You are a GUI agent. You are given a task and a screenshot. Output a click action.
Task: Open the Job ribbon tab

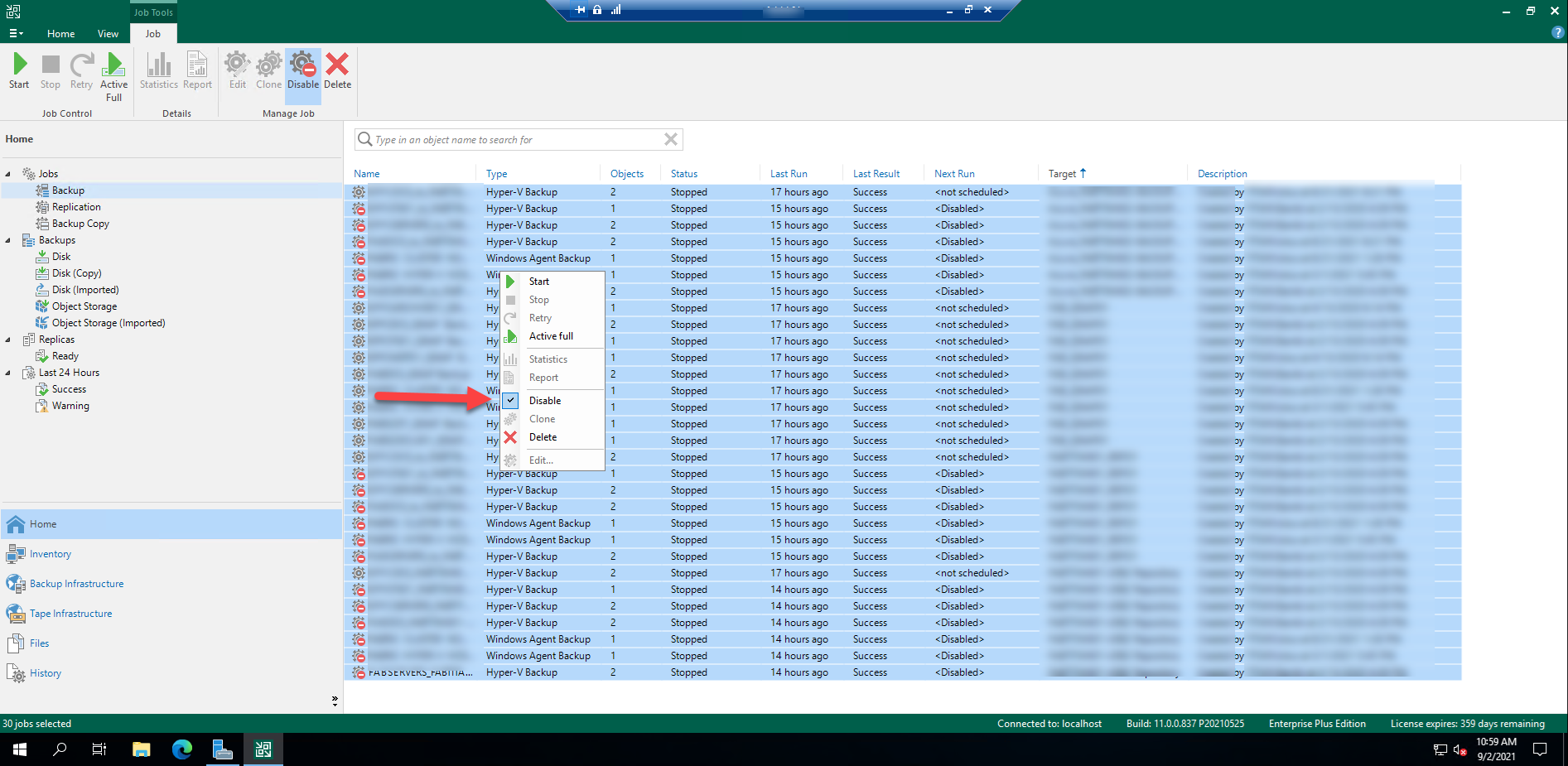(x=153, y=34)
